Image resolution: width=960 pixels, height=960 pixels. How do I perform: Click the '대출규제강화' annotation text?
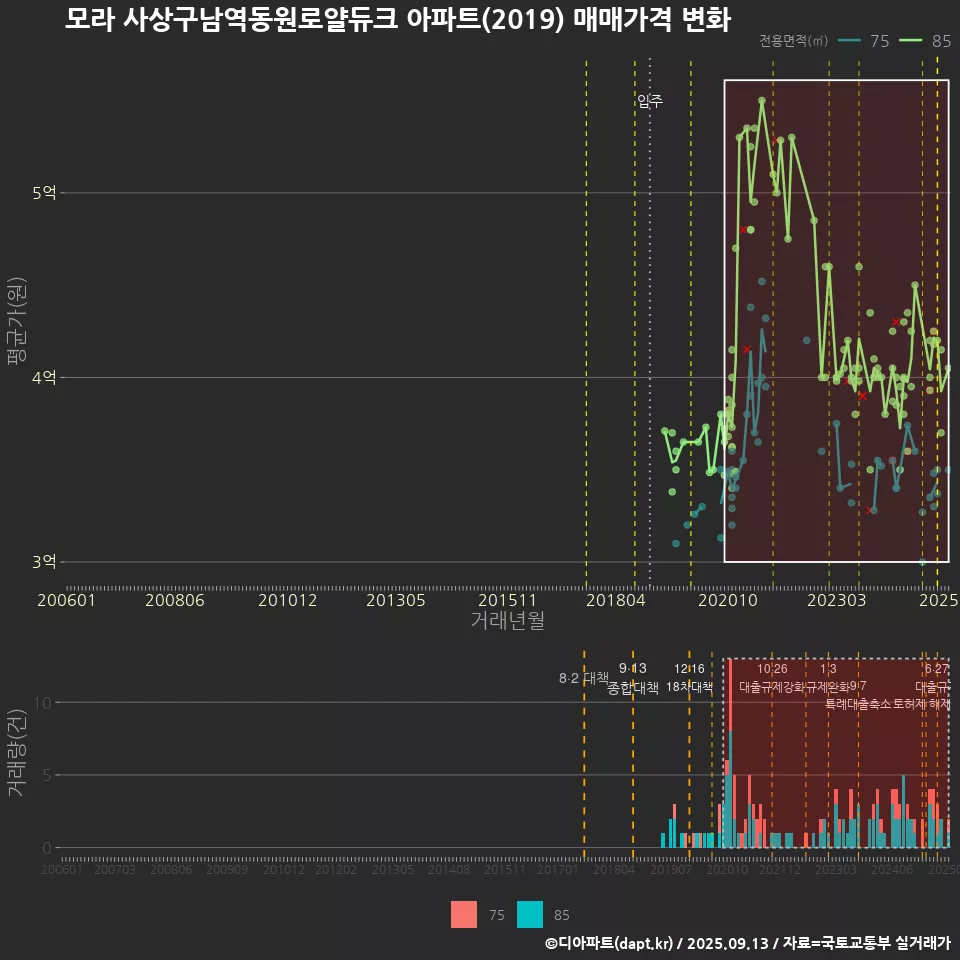click(772, 687)
